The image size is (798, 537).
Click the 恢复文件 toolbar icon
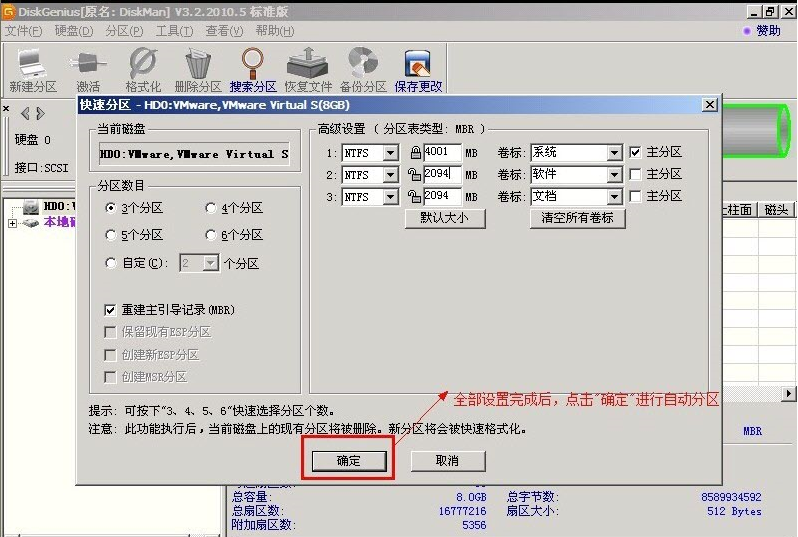307,70
